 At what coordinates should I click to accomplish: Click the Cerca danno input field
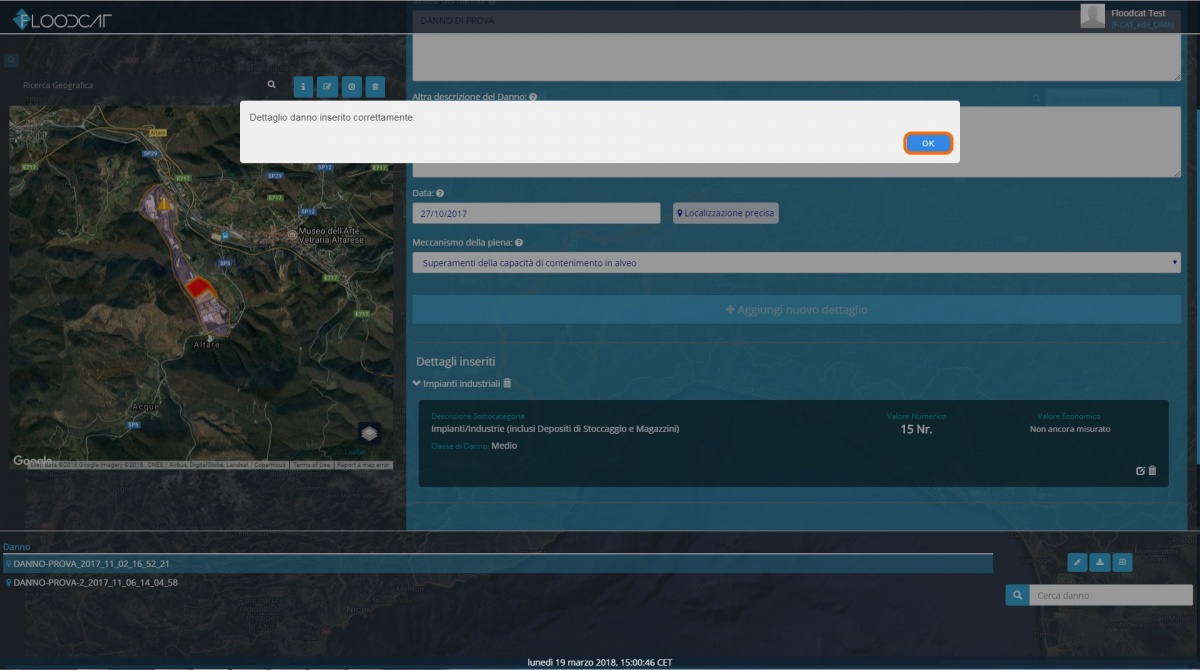[1110, 595]
